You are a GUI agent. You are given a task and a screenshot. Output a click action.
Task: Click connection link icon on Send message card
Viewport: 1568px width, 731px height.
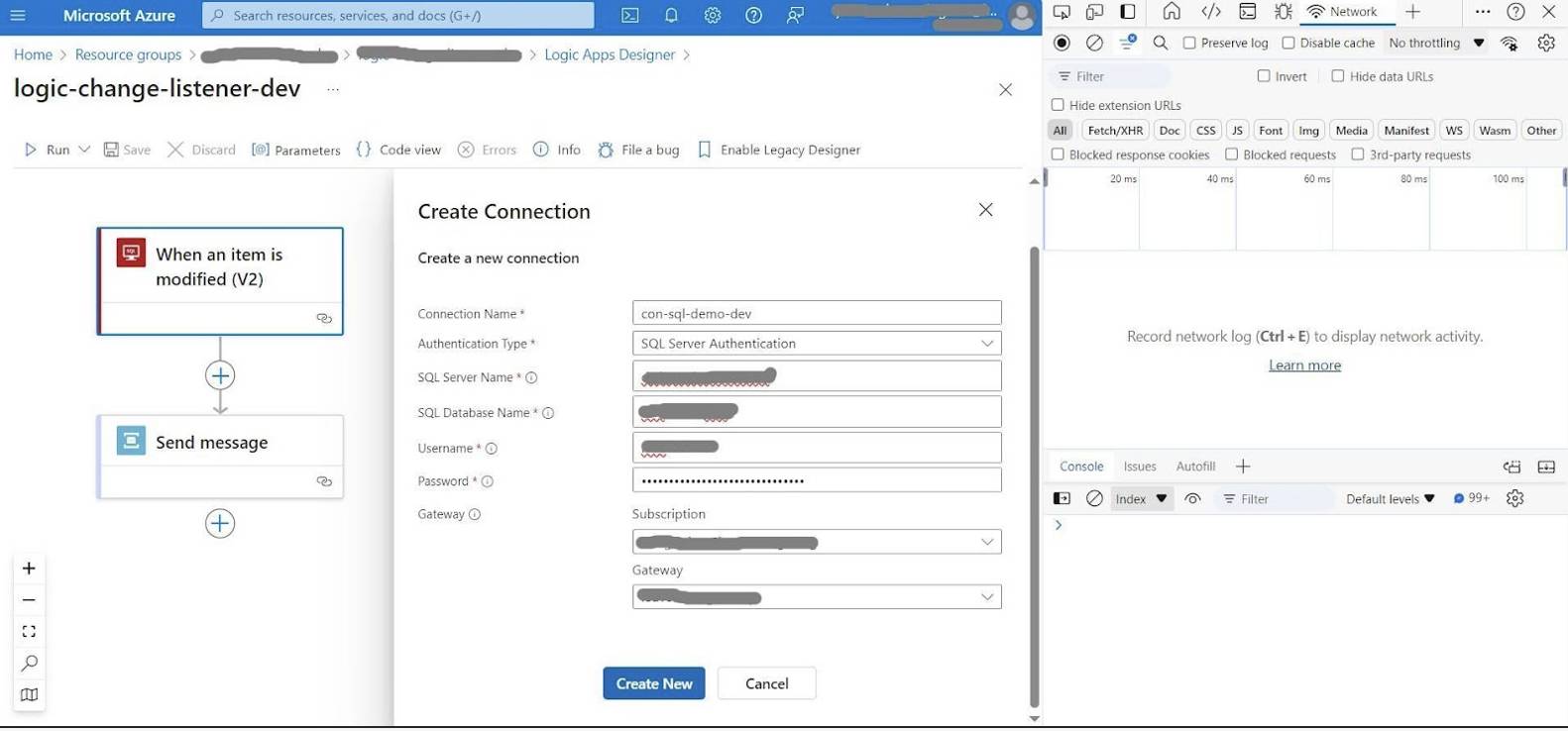[324, 481]
